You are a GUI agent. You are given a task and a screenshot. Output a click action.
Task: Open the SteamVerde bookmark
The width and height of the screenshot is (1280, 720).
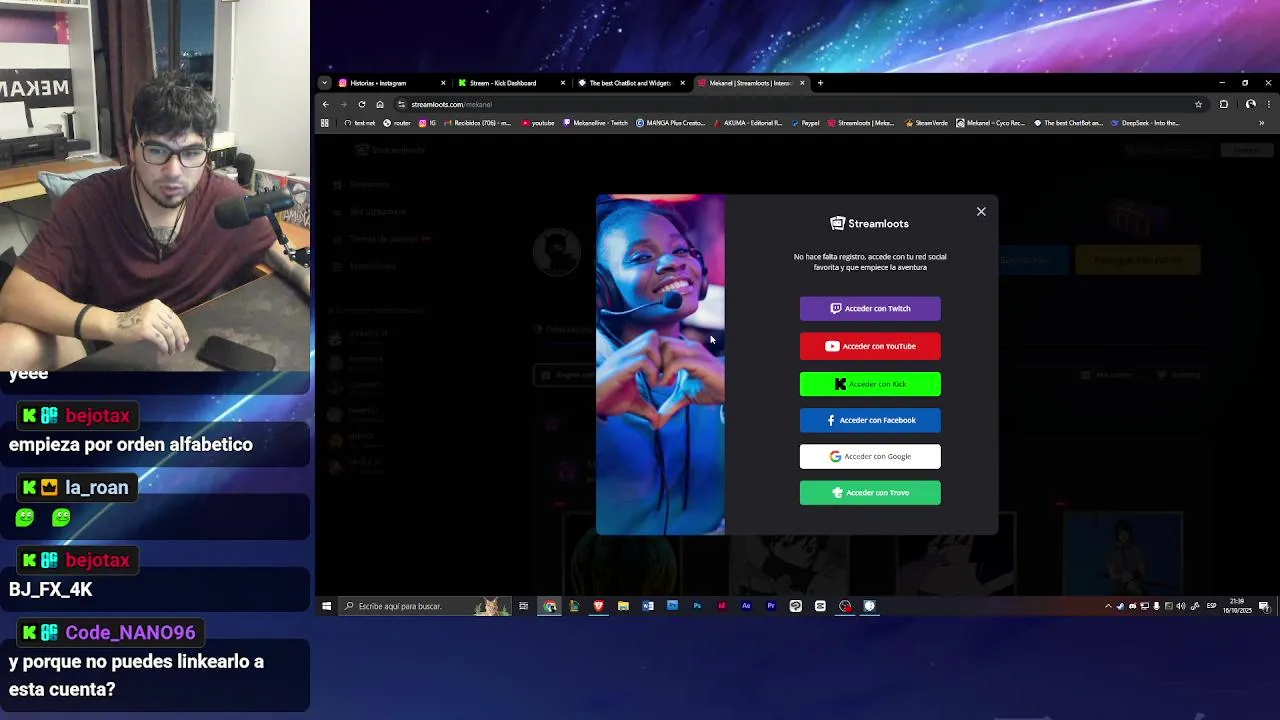click(926, 123)
